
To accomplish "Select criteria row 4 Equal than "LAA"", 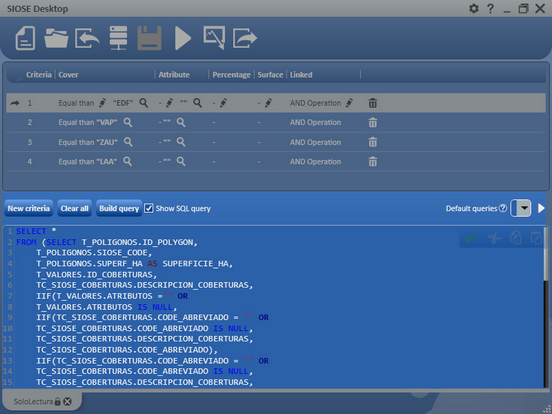I will point(276,162).
